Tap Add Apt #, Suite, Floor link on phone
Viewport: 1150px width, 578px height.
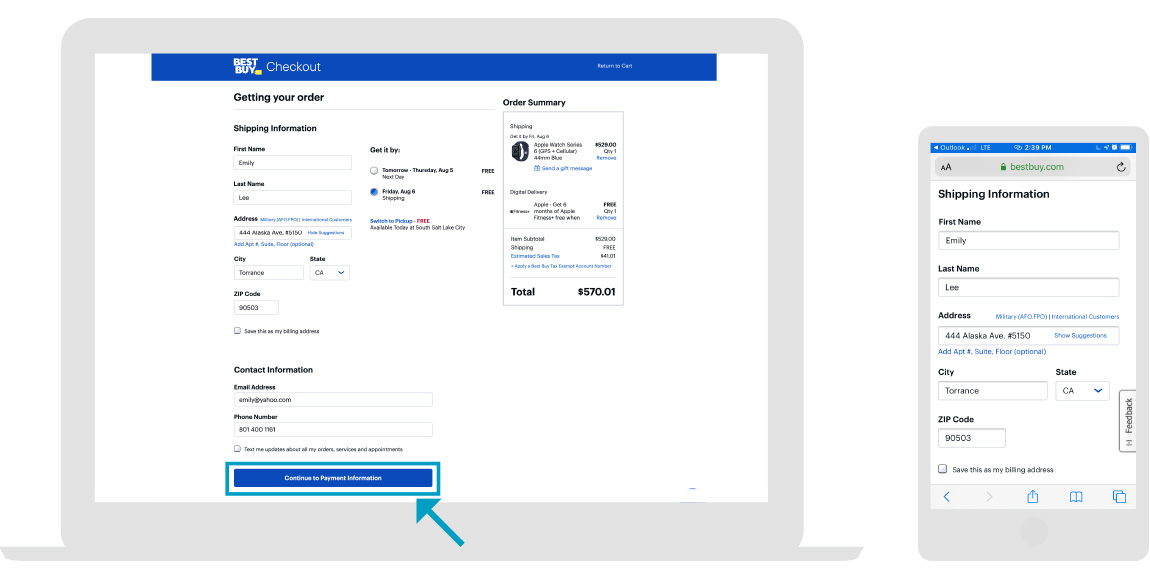coord(992,351)
